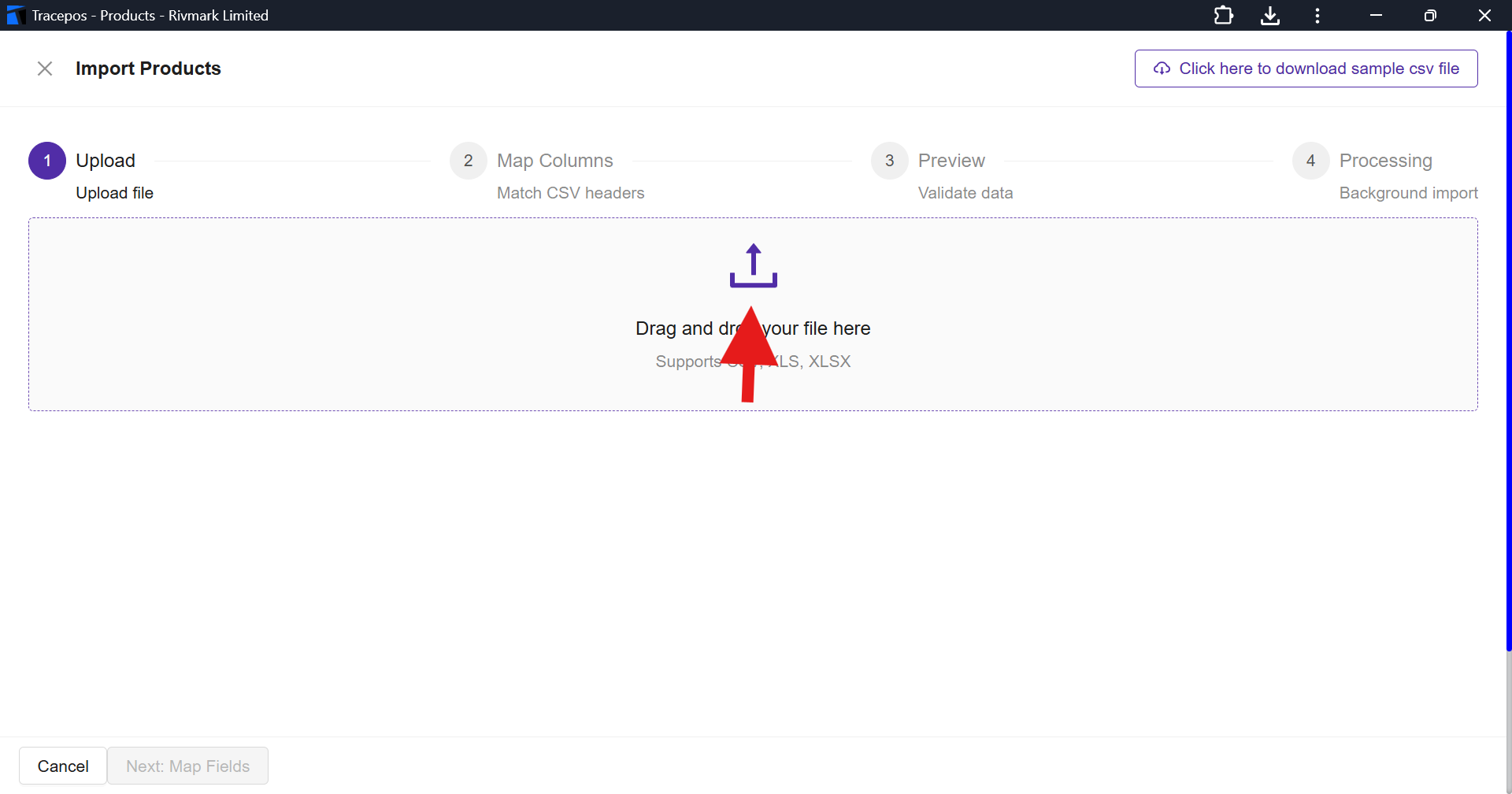The width and height of the screenshot is (1512, 794).
Task: Click the Upload step label
Action: click(106, 161)
